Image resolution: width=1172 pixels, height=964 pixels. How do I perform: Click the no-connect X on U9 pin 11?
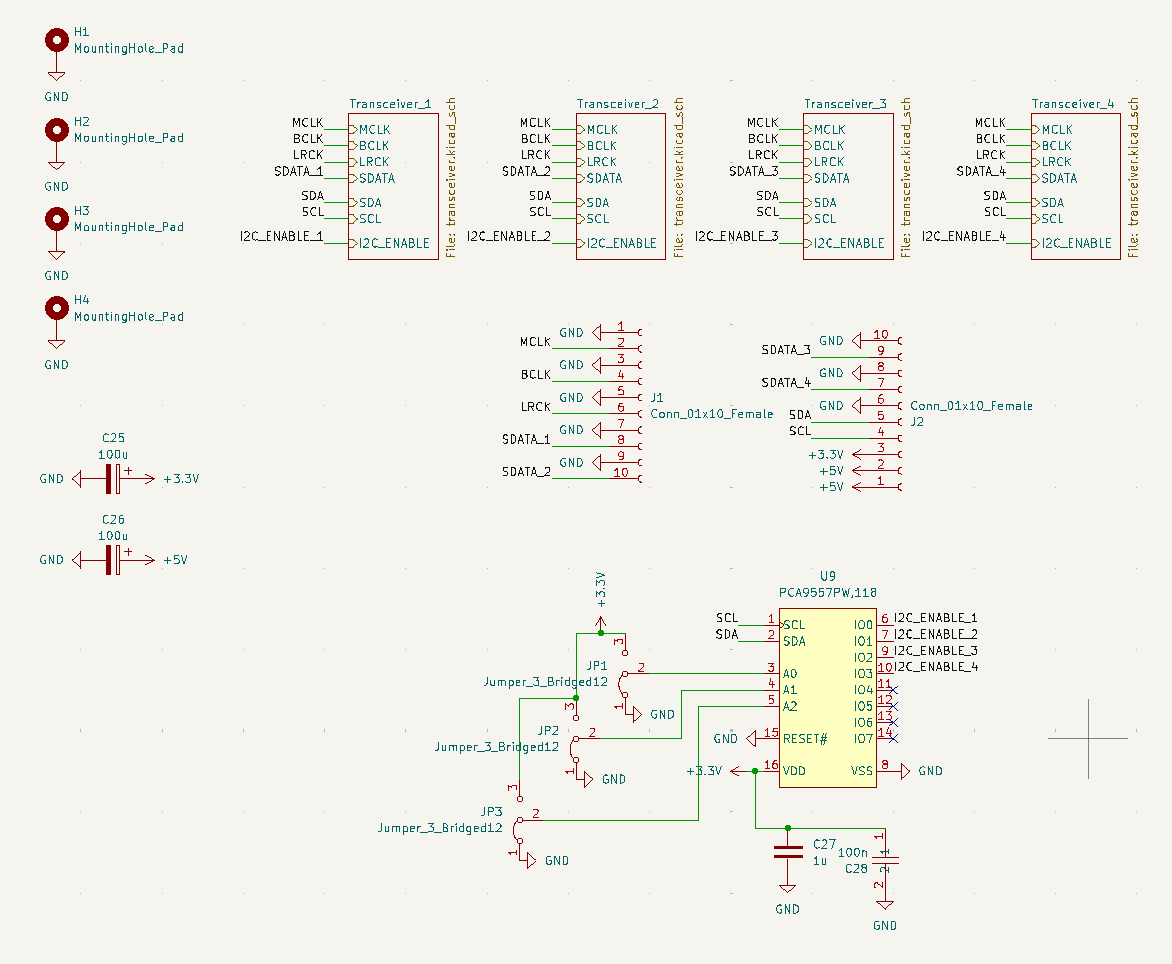(893, 690)
